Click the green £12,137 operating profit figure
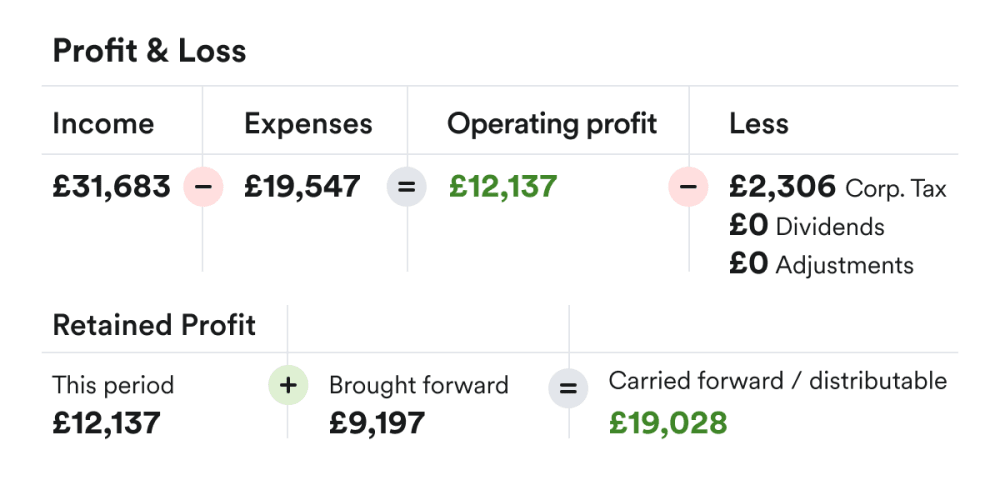The height and width of the screenshot is (500, 1000). (x=503, y=187)
